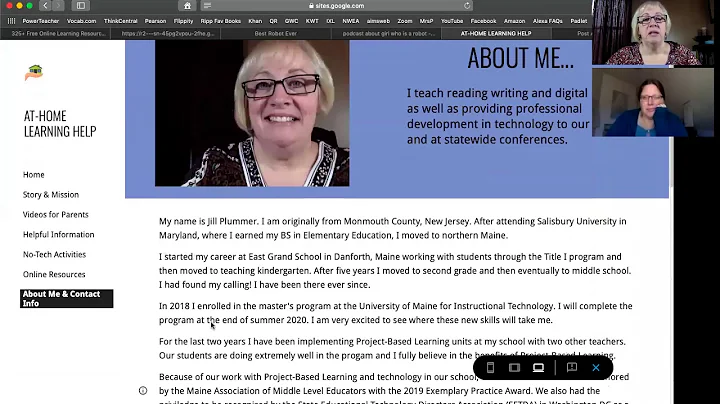Open the bookmarks grid icon in favorites bar
Image resolution: width=720 pixels, height=404 pixels.
point(11,21)
